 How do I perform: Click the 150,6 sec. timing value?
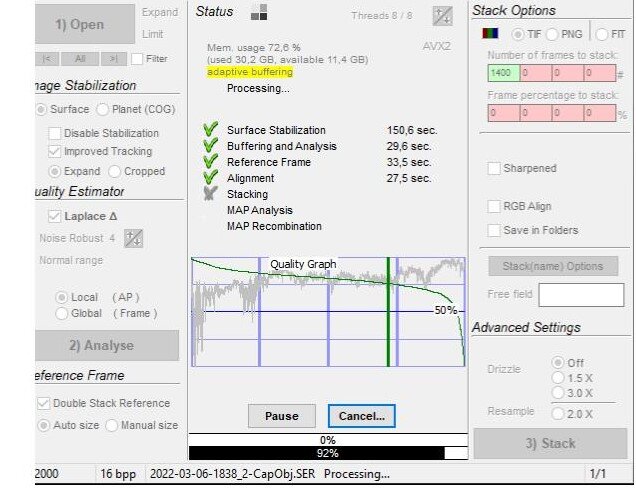pyautogui.click(x=412, y=130)
